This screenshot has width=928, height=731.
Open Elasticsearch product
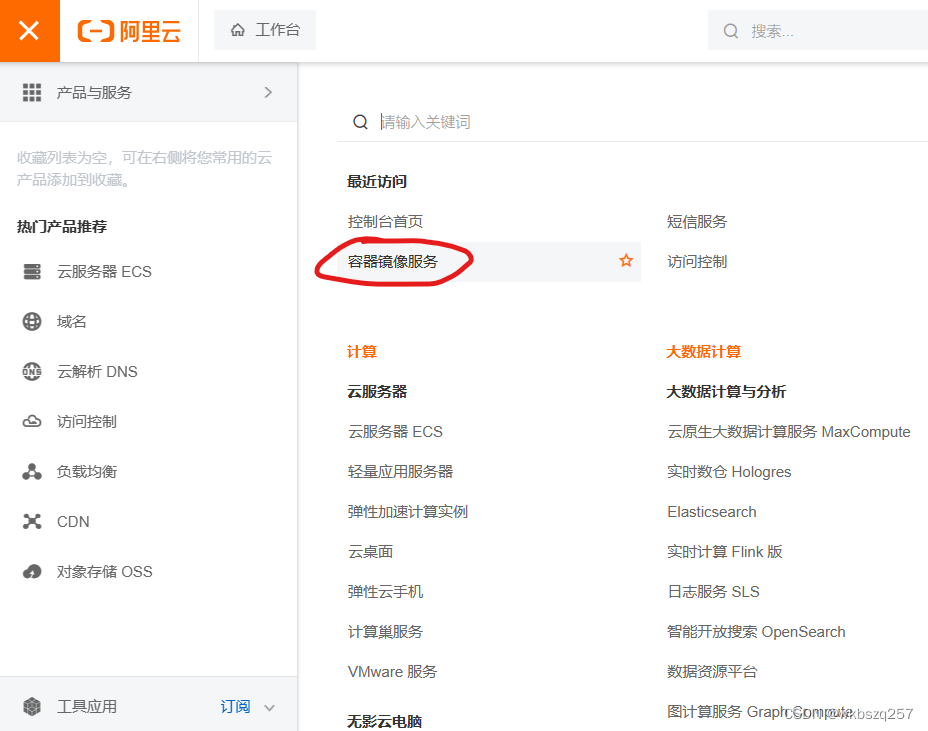(712, 512)
